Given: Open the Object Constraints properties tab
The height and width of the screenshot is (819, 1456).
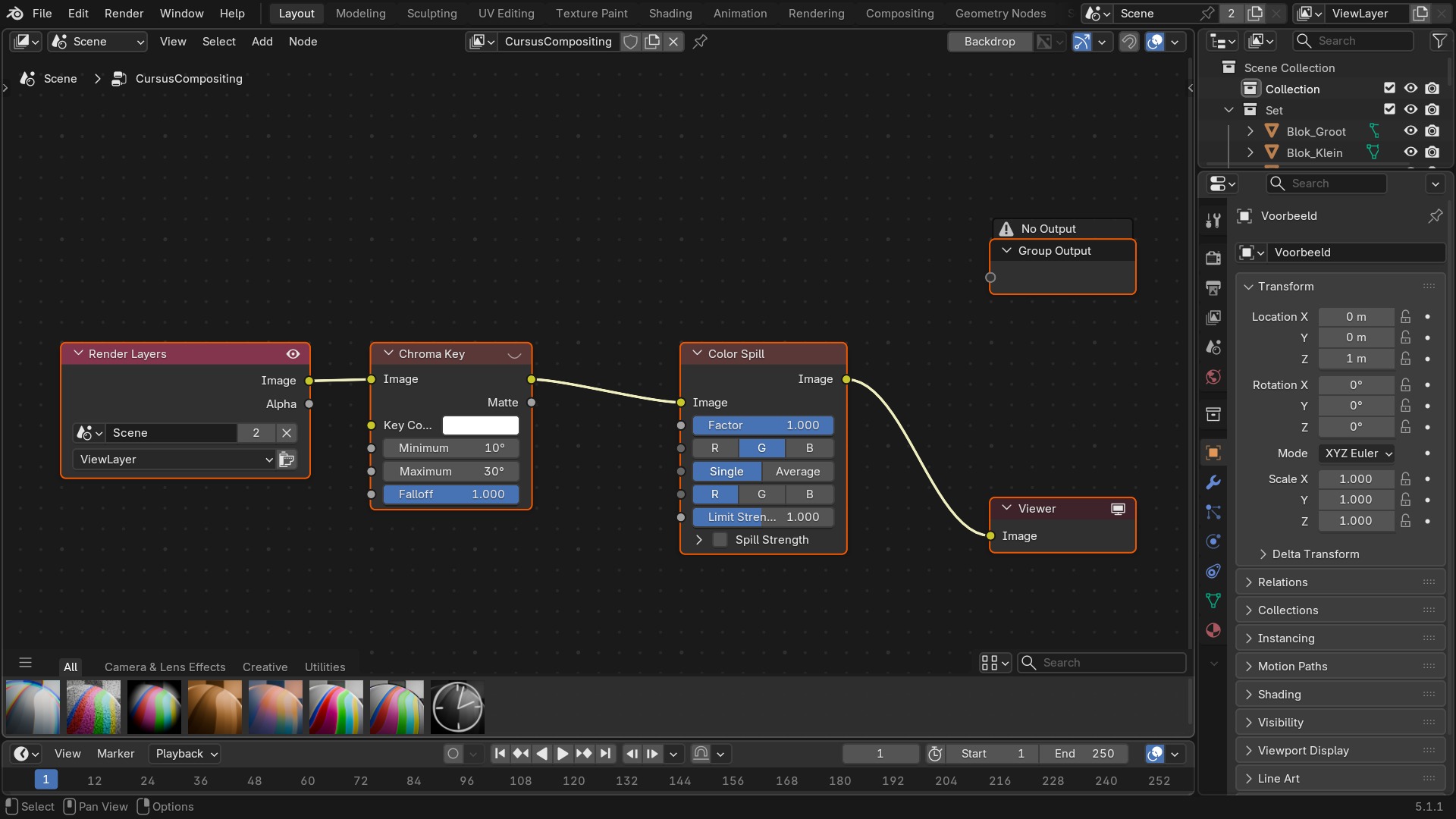Looking at the screenshot, I should point(1213,571).
